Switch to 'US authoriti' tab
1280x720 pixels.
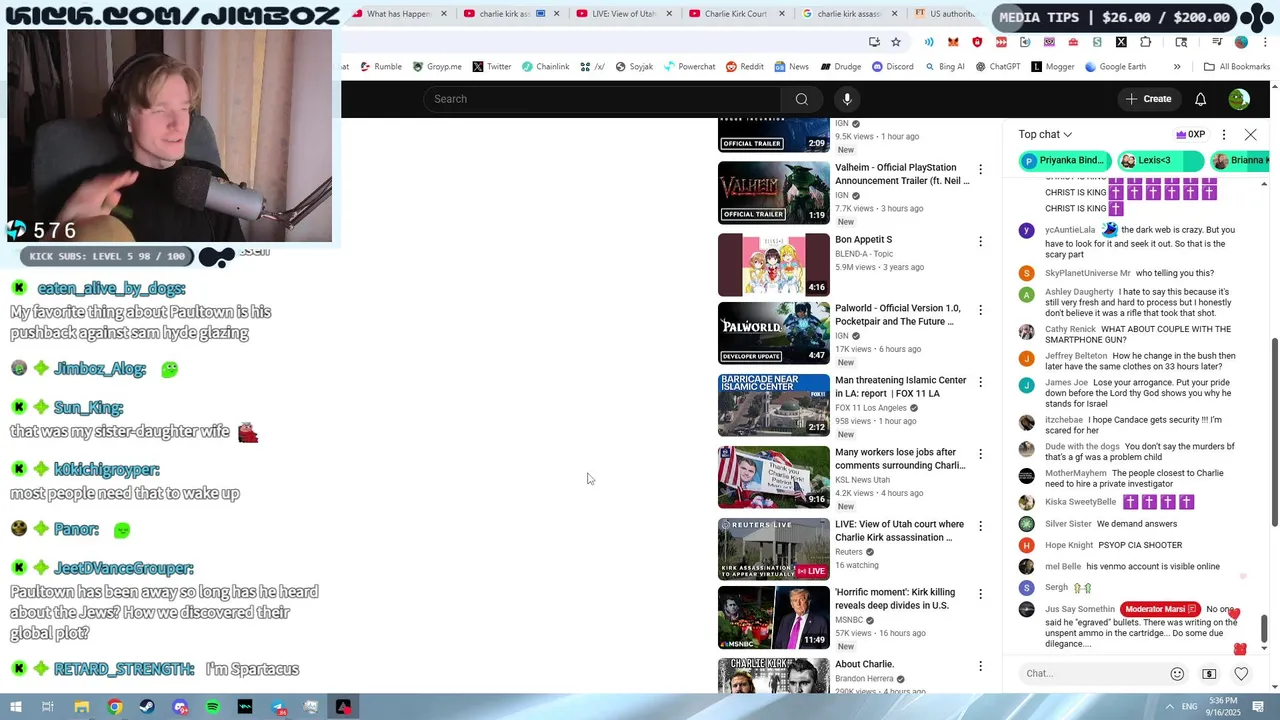944,14
